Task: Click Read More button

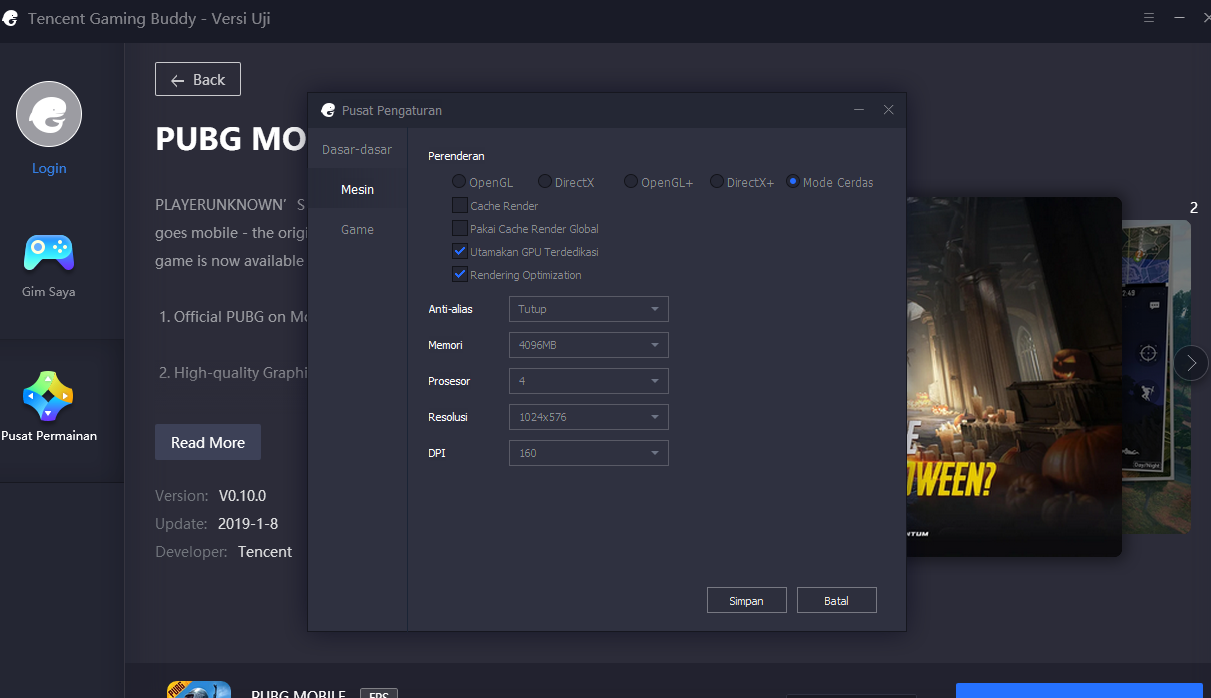Action: (208, 442)
